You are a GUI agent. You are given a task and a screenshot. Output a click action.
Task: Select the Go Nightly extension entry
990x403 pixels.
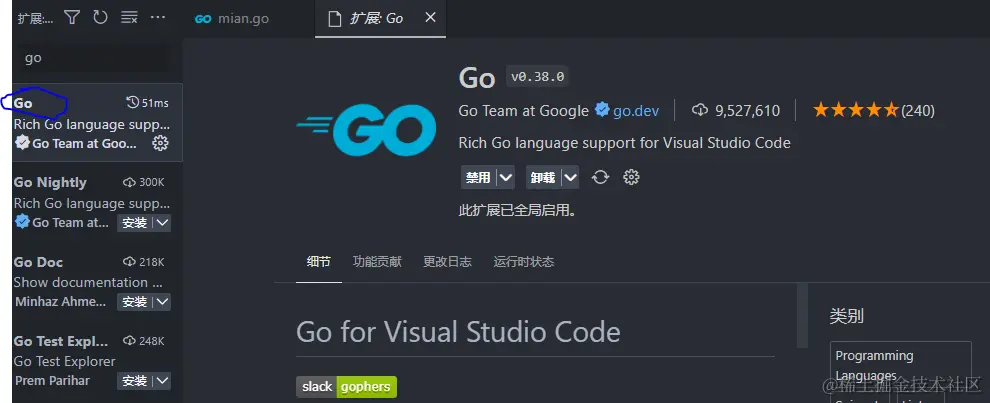tap(98, 202)
